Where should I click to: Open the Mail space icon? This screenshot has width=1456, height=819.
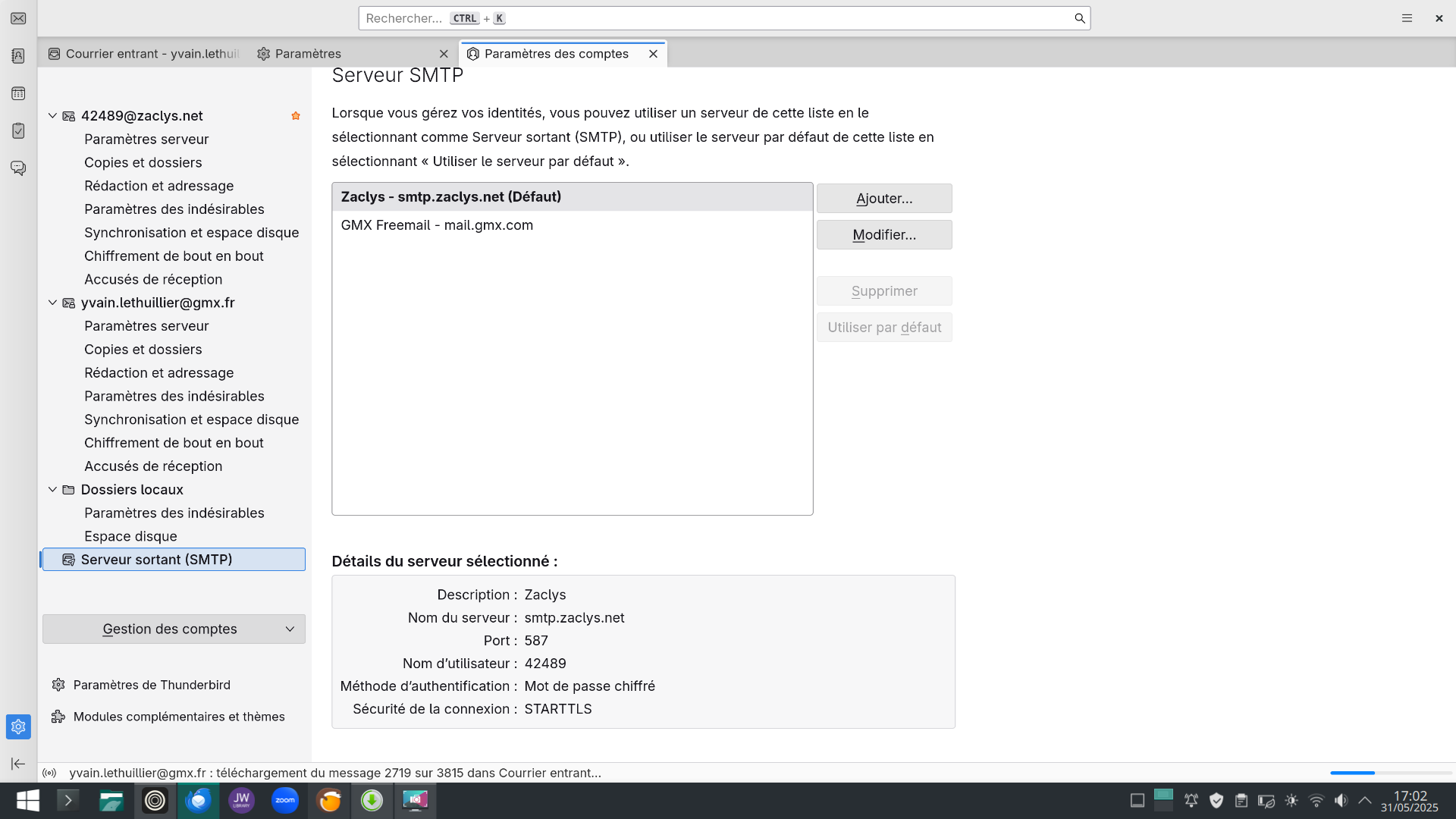18,18
